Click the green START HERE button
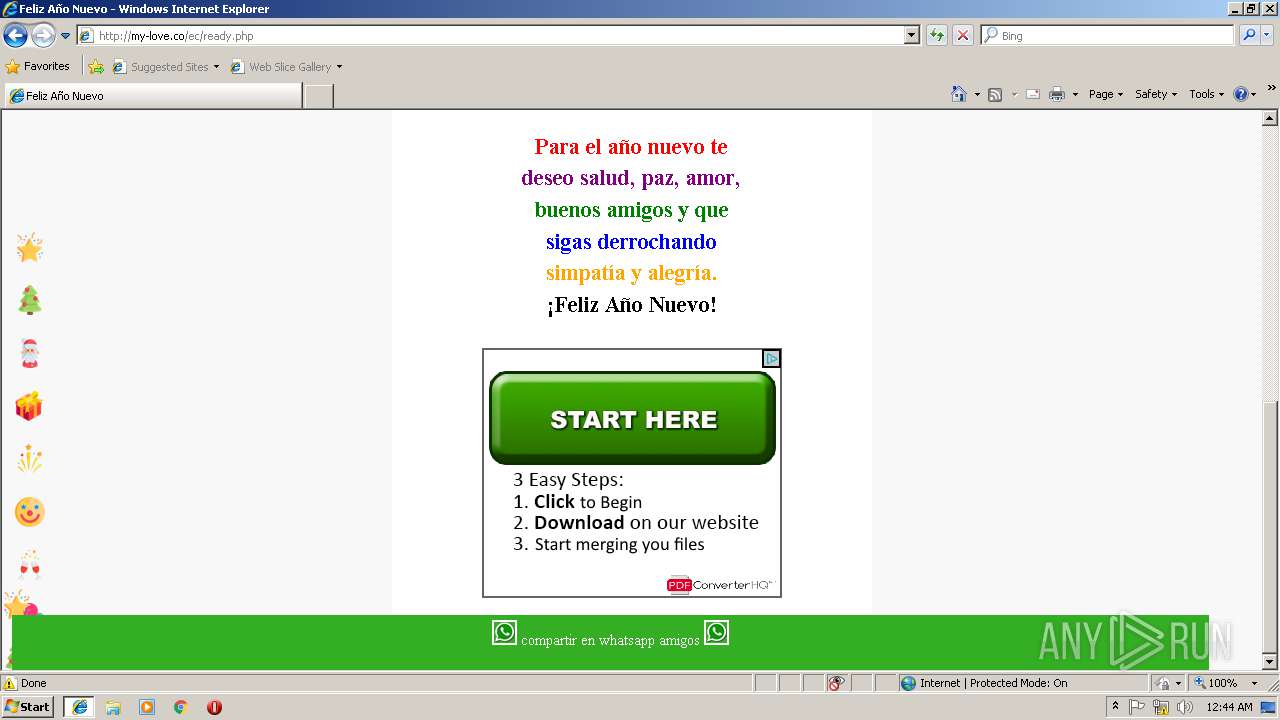The height and width of the screenshot is (720, 1280). [x=632, y=418]
